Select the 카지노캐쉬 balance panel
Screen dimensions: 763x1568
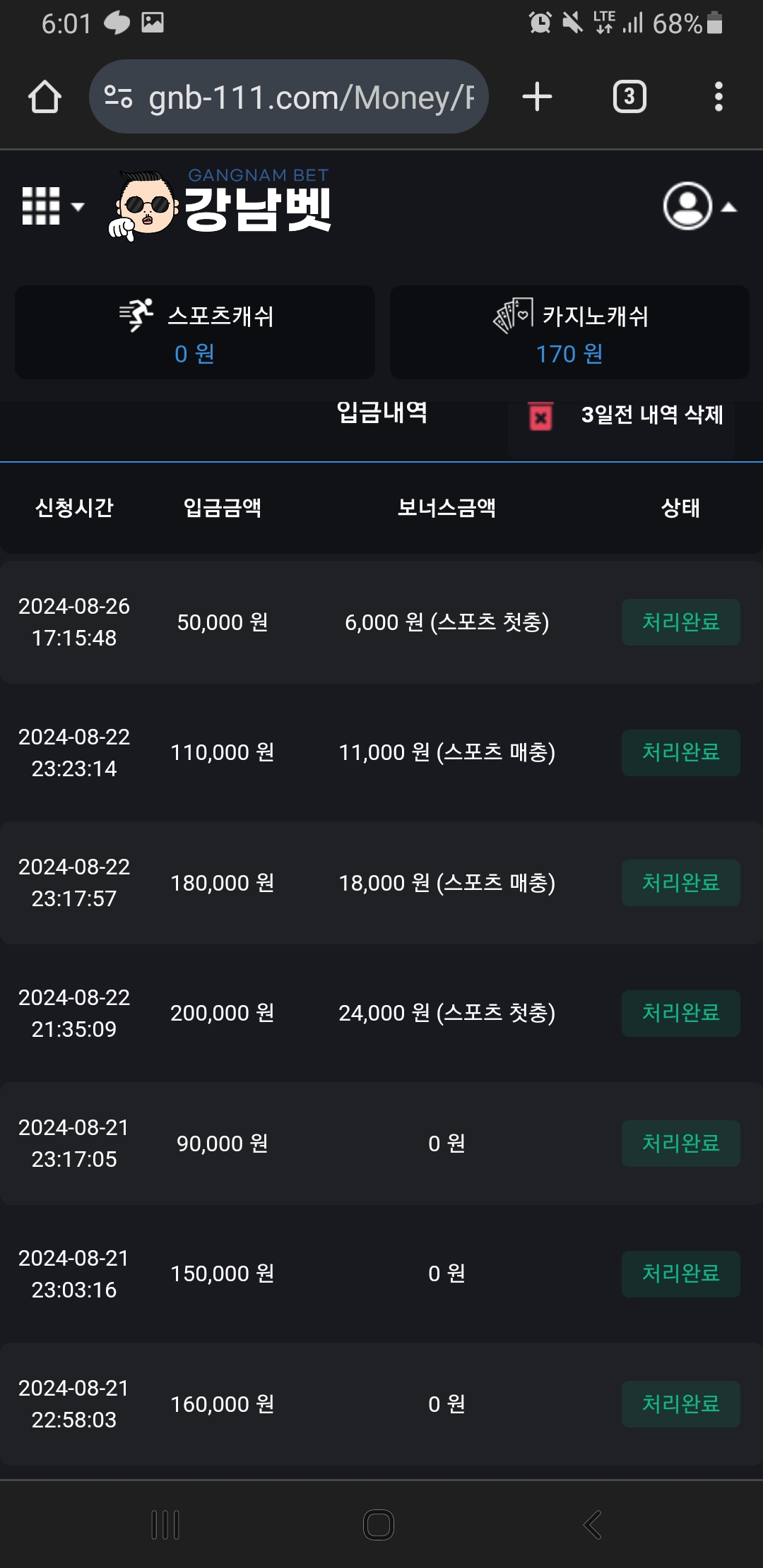point(569,332)
